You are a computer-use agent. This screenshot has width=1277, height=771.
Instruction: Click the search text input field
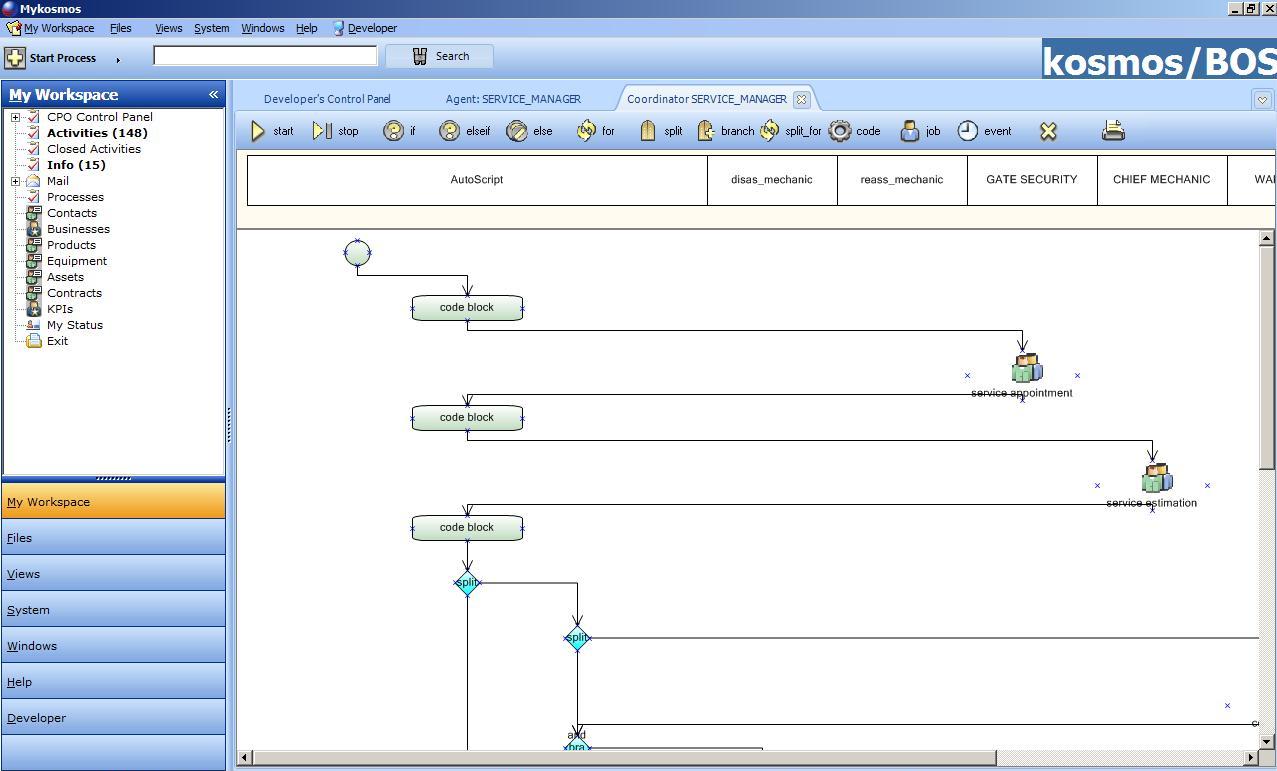pos(265,56)
